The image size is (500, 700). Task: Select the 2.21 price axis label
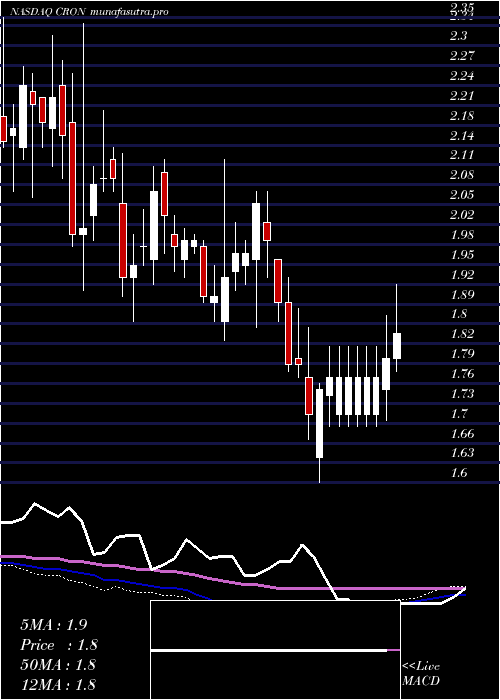462,96
